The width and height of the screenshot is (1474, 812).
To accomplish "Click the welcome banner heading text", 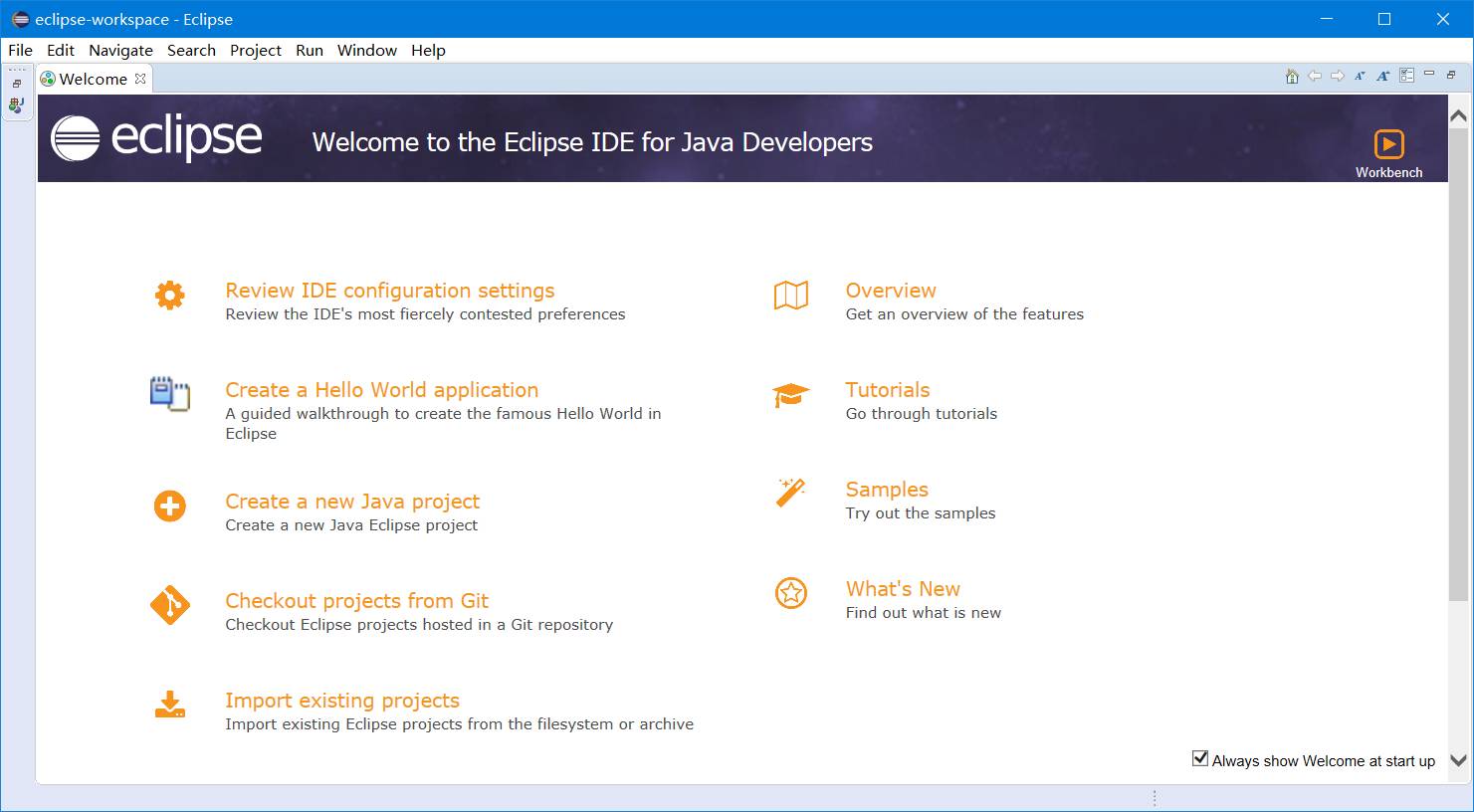I will click(592, 142).
